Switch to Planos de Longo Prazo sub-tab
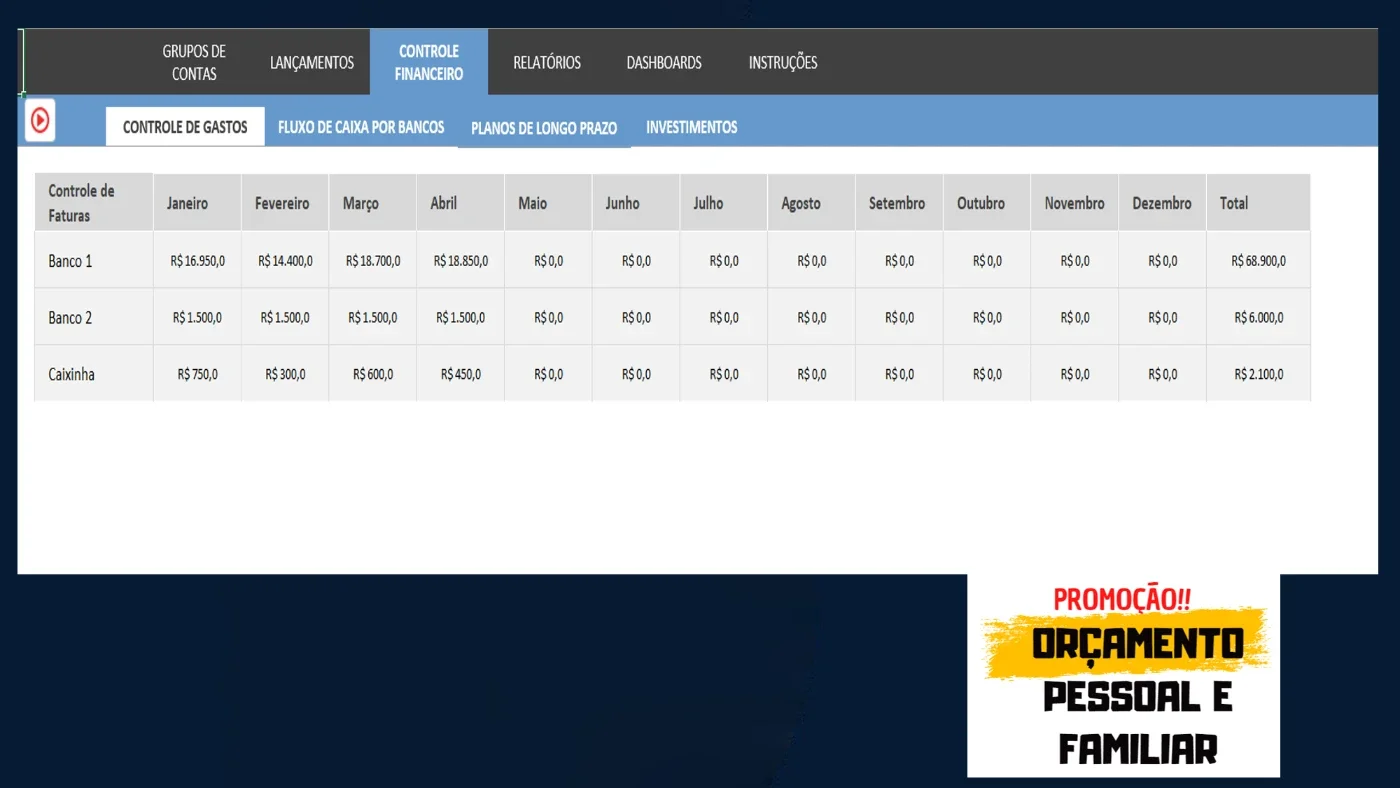The height and width of the screenshot is (788, 1400). (x=544, y=128)
